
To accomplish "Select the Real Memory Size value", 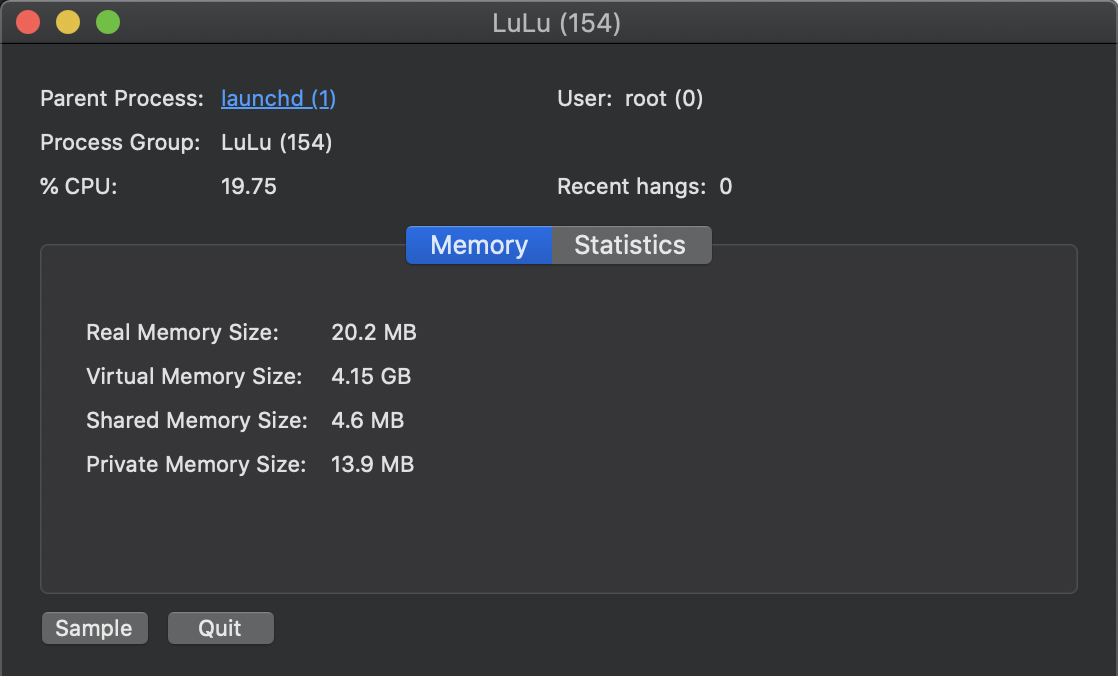I will [x=374, y=332].
